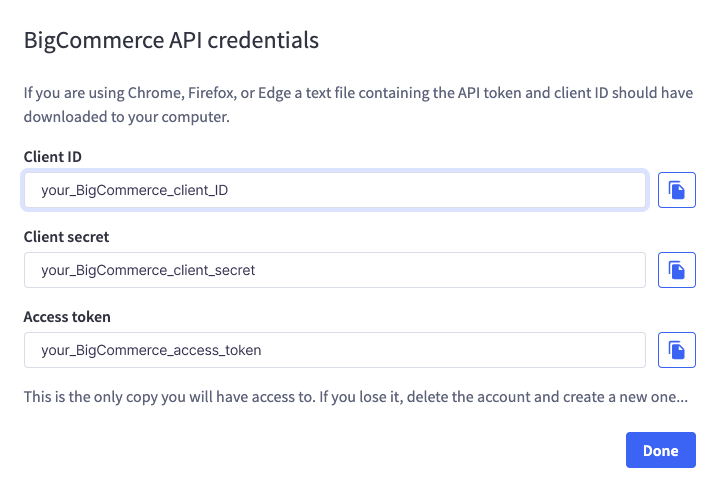
Task: Click the word "Chrome" in the description
Action: pyautogui.click(x=155, y=93)
